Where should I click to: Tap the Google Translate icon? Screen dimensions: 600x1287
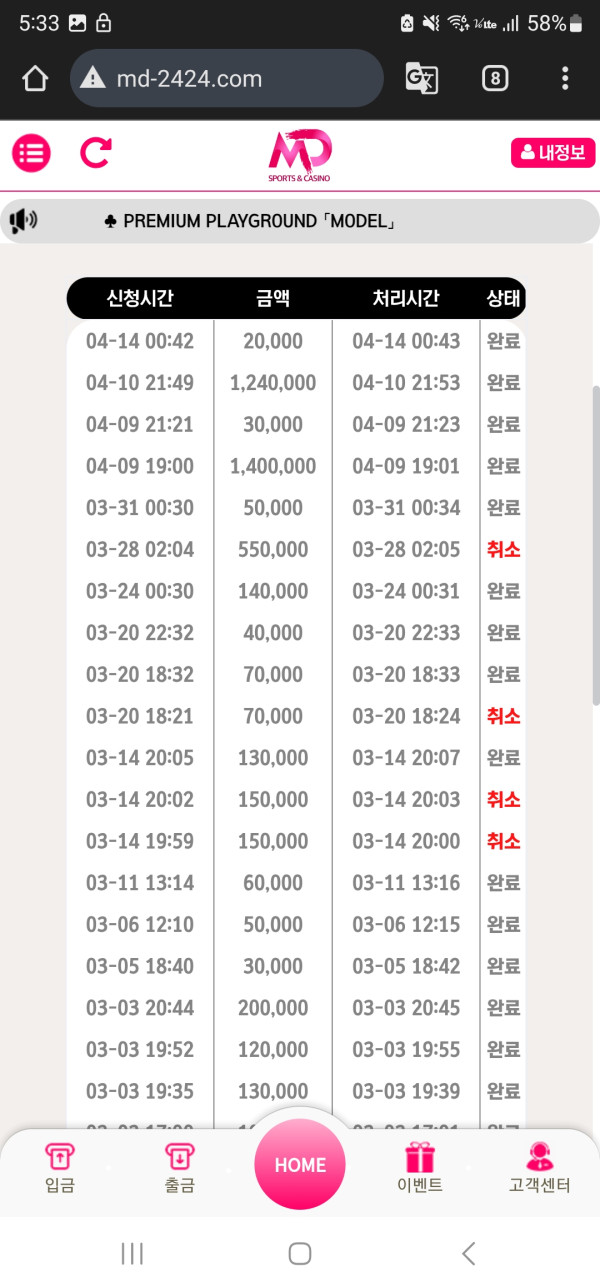point(421,78)
